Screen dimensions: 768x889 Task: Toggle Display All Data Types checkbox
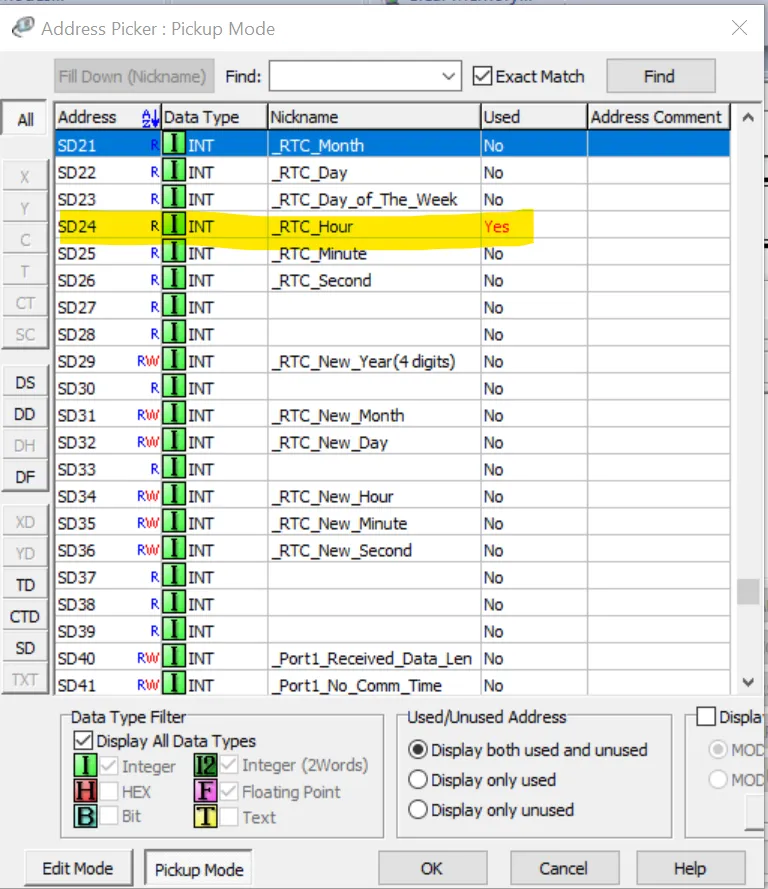tap(83, 740)
